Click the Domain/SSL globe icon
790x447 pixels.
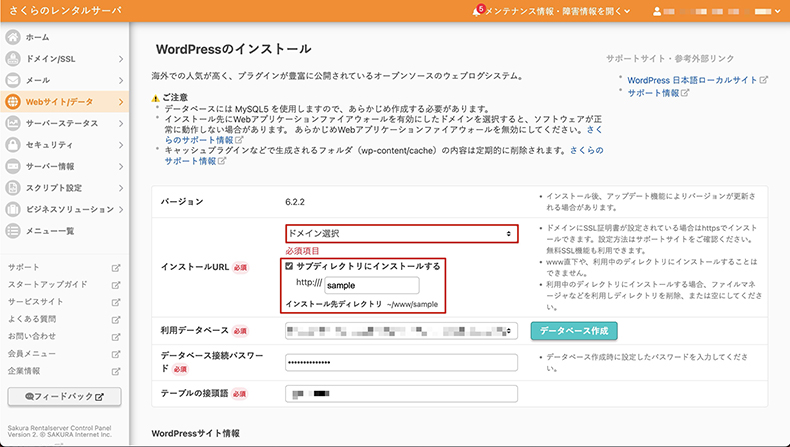pos(13,59)
